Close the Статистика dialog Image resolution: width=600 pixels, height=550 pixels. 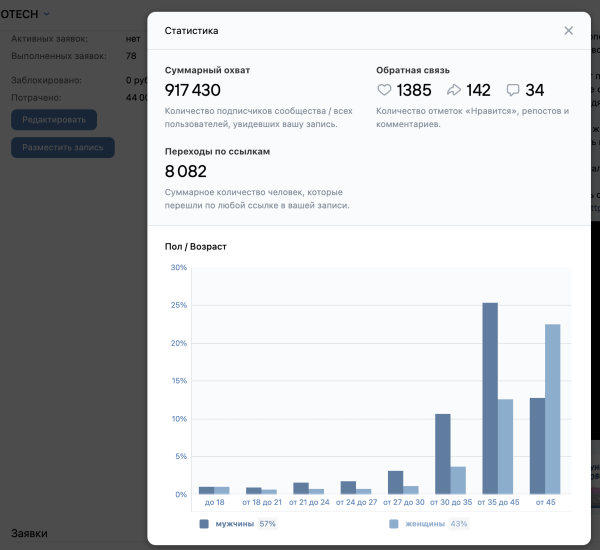pos(568,31)
